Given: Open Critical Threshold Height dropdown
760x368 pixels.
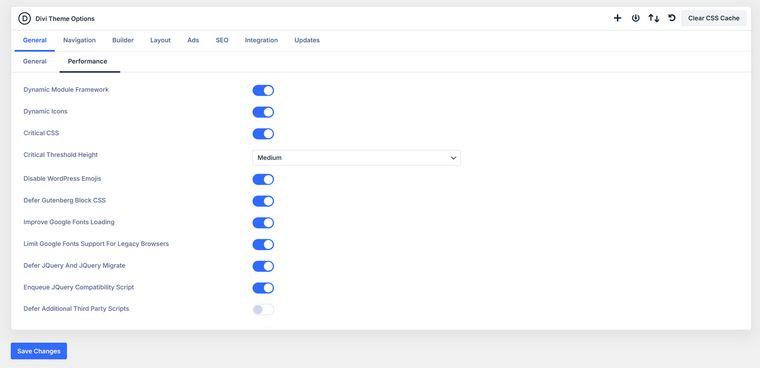Looking at the screenshot, I should pyautogui.click(x=356, y=158).
